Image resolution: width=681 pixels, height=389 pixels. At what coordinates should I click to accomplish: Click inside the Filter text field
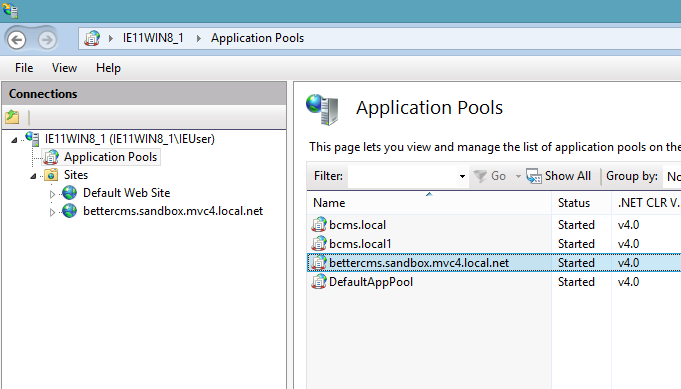(402, 176)
